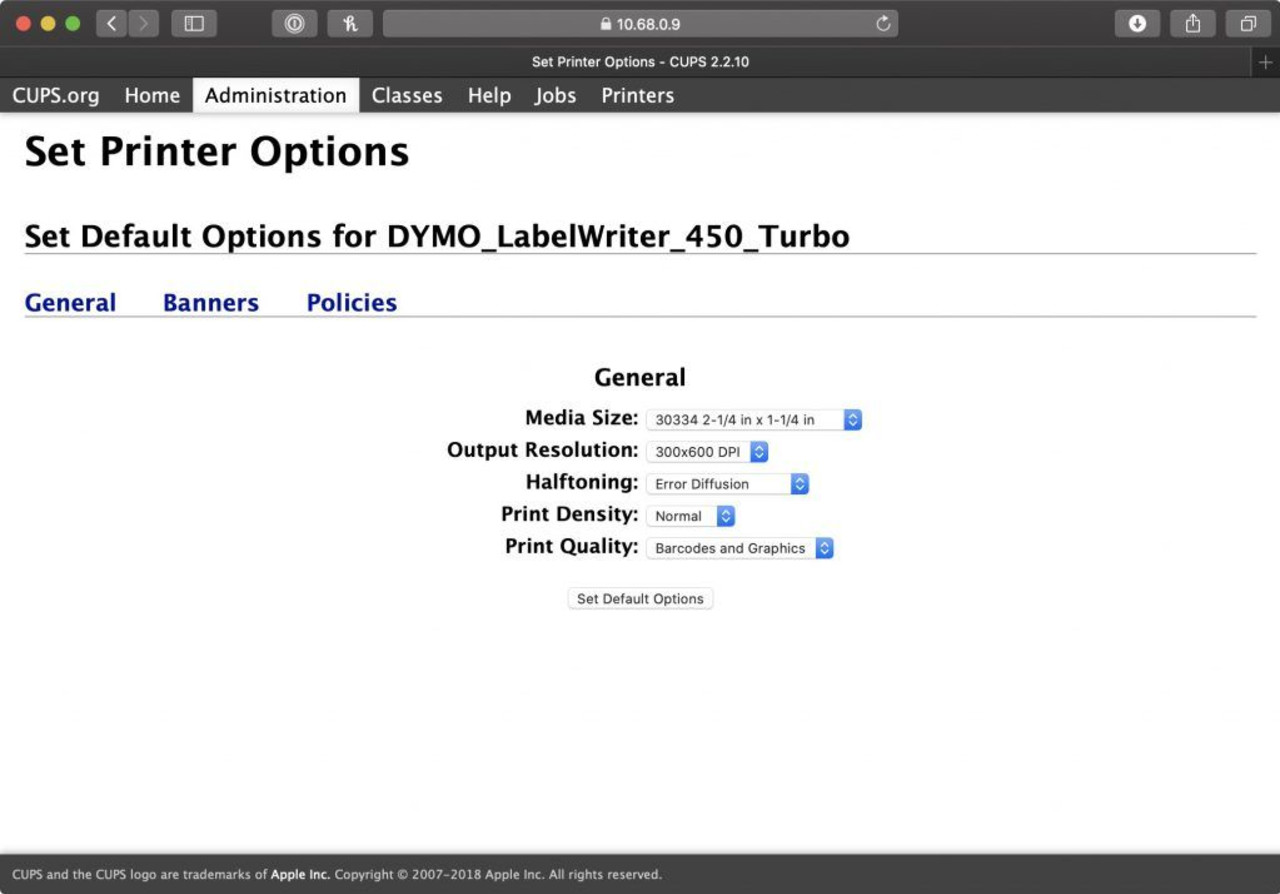Select the Administration tab
Viewport: 1280px width, 894px height.
pos(276,95)
